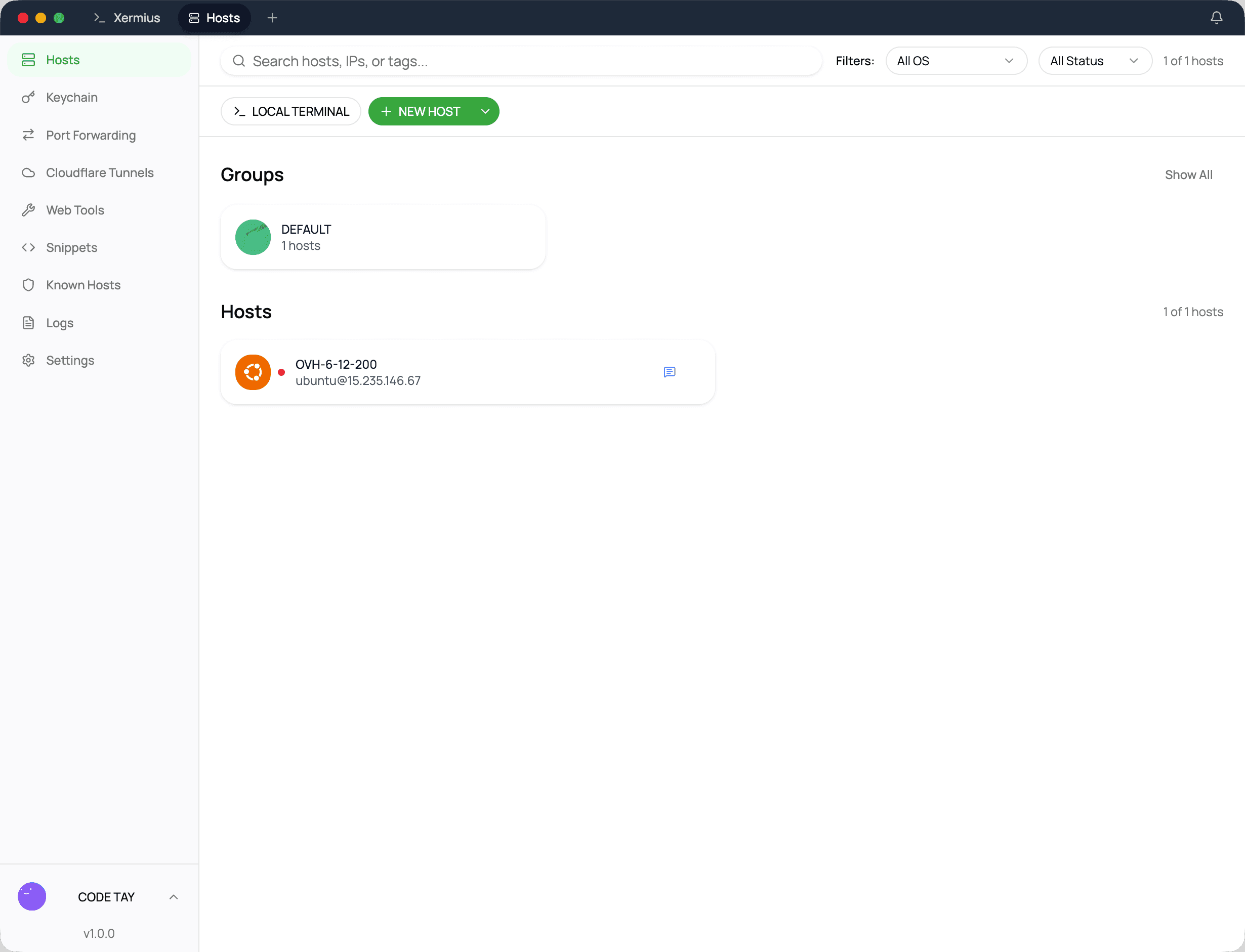Screen dimensions: 1245x952
Task: Open the Web Tools section
Action: 74,209
